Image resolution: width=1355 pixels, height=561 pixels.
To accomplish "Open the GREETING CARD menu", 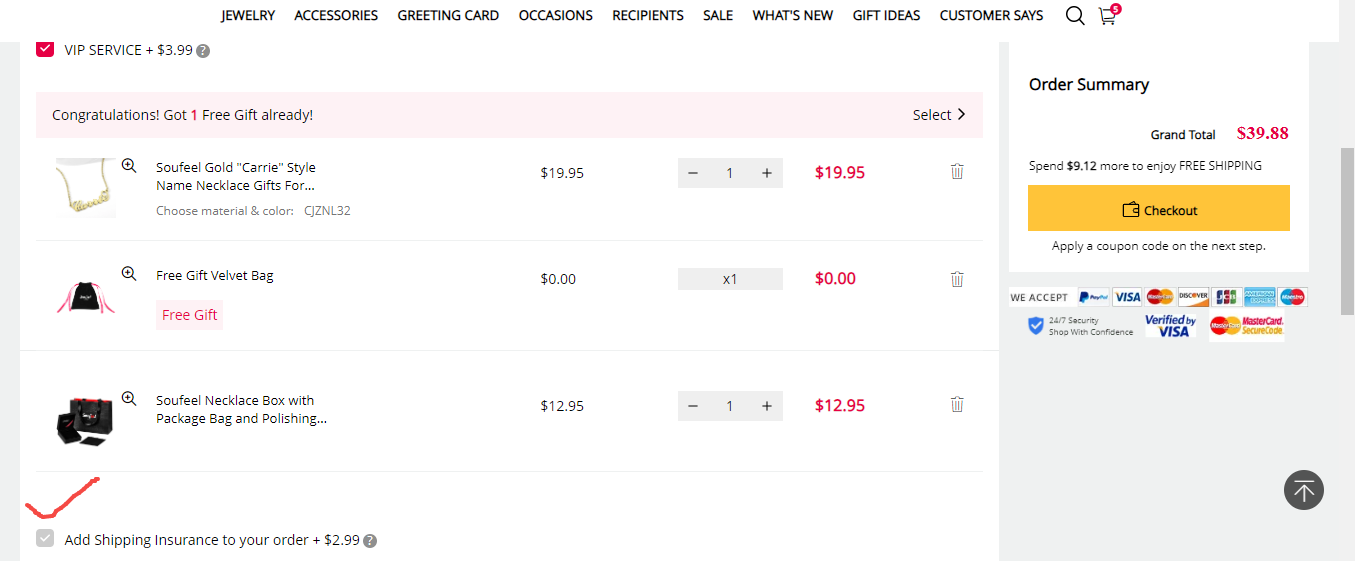I will tap(448, 15).
